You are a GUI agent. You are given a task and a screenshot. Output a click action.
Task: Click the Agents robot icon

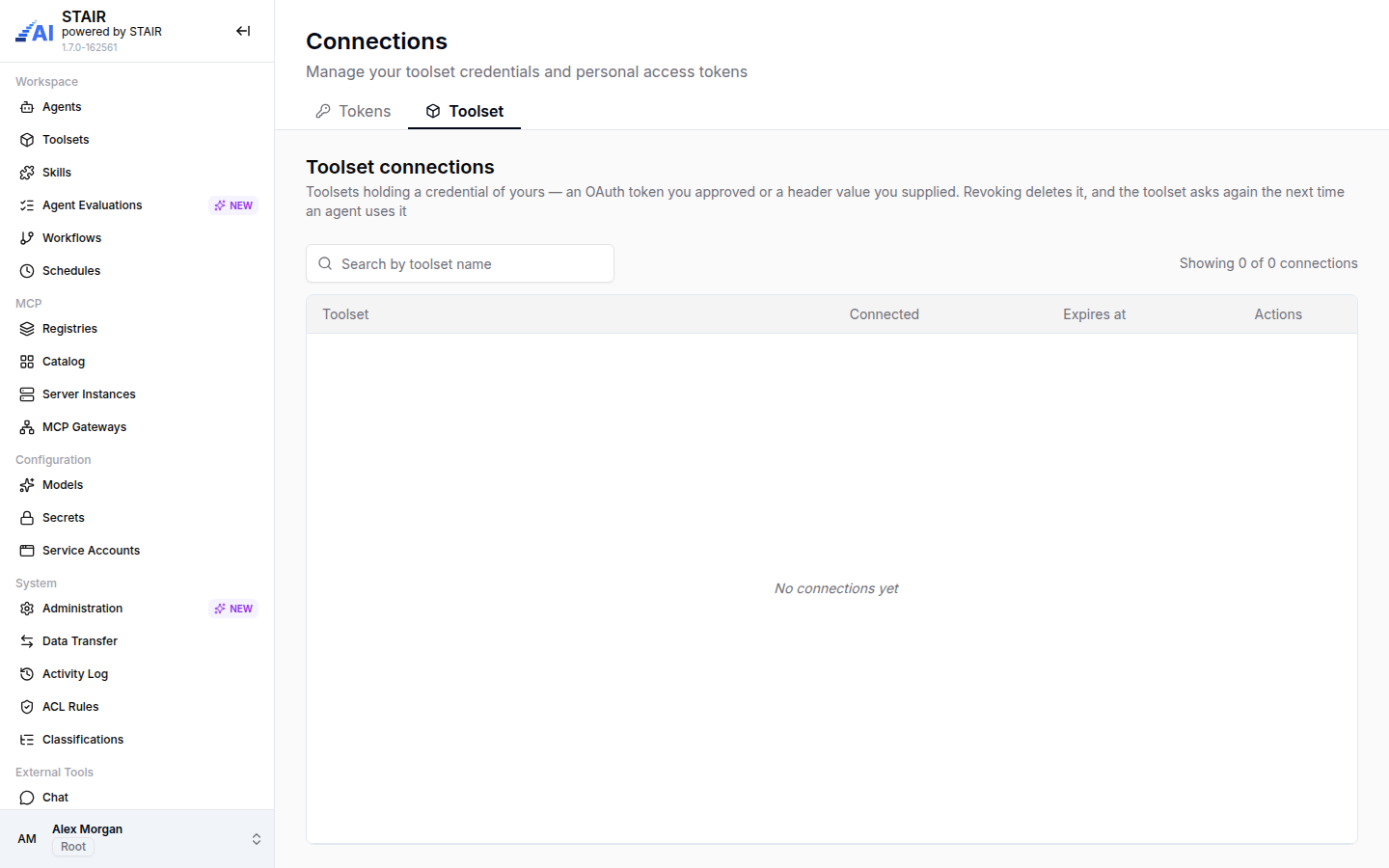click(x=27, y=107)
